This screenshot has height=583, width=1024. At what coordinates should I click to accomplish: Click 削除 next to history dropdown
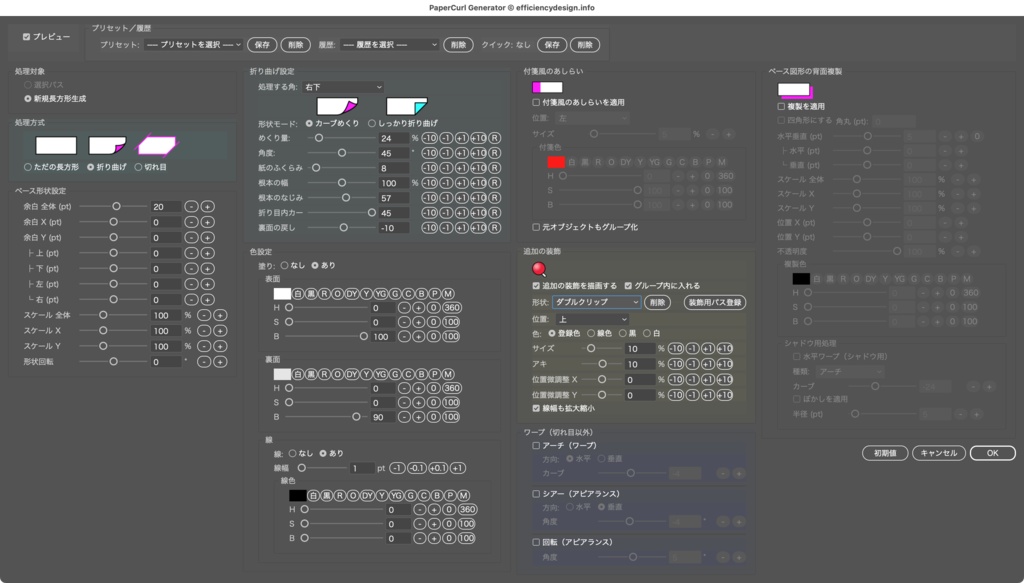point(458,44)
